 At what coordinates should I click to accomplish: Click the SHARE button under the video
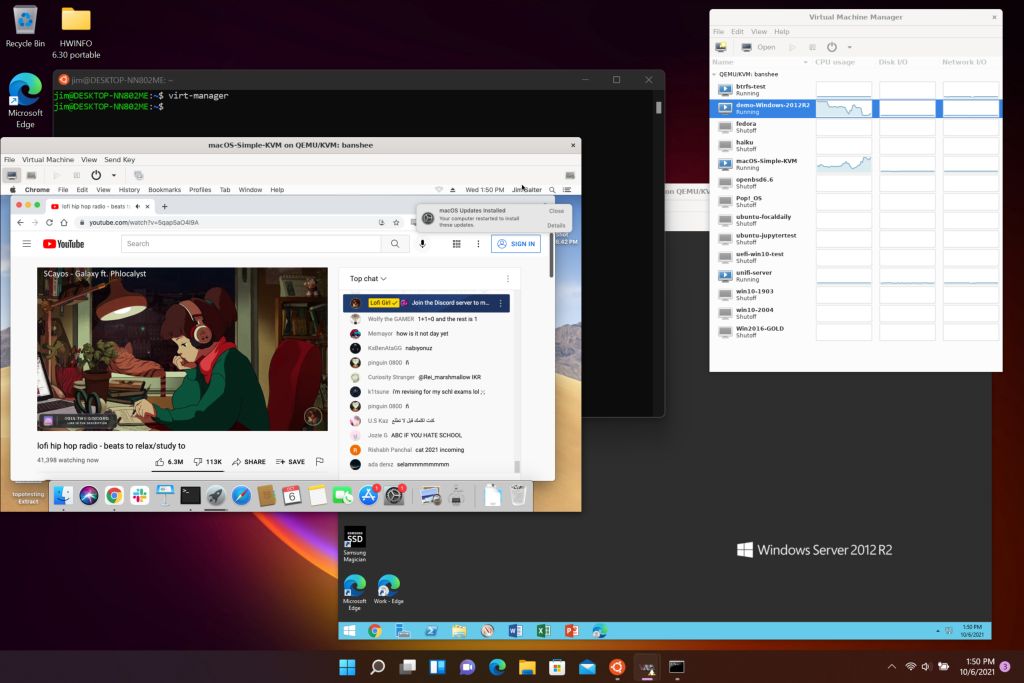tap(248, 462)
